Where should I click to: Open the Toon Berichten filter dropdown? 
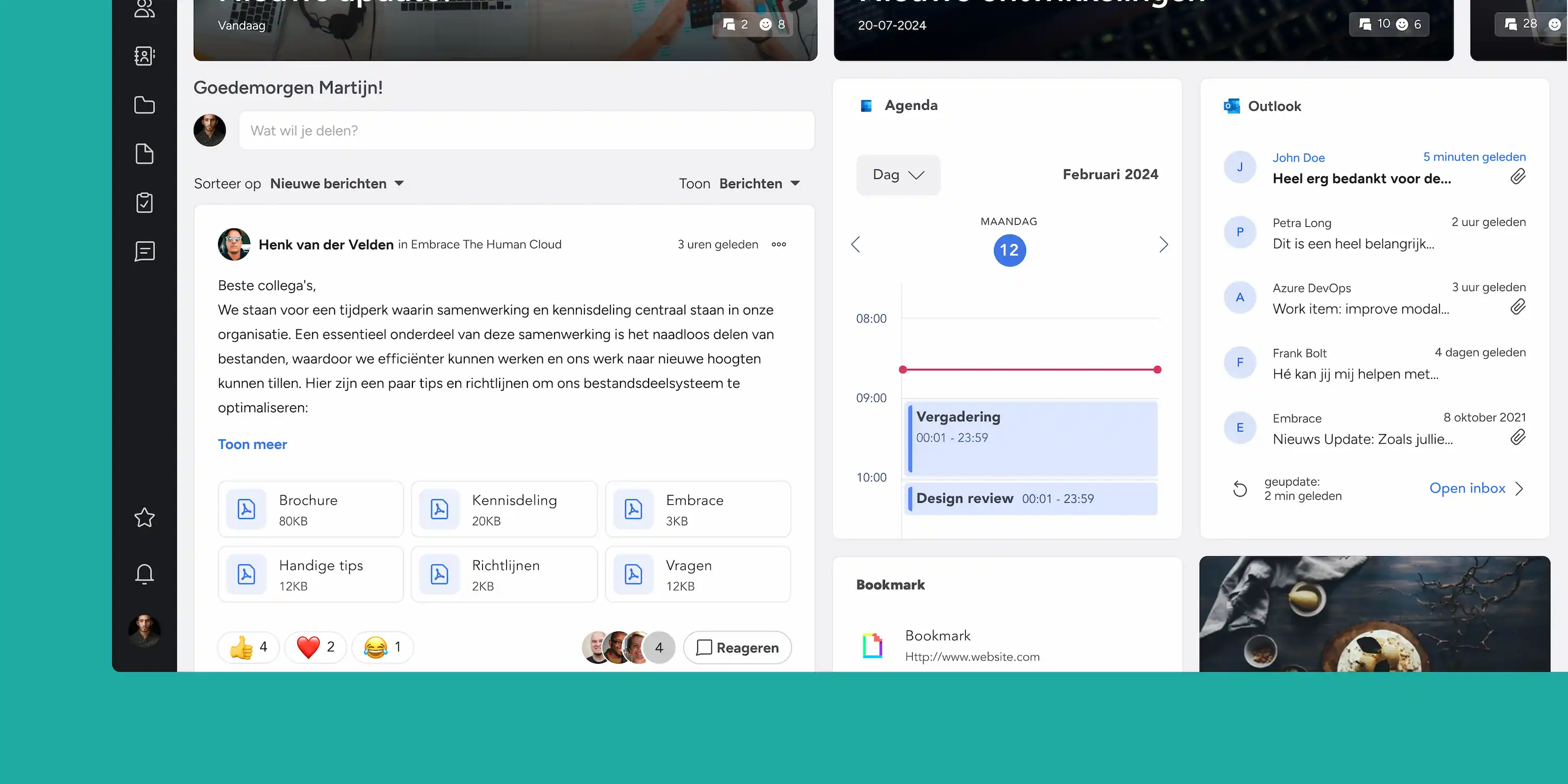pyautogui.click(x=759, y=183)
